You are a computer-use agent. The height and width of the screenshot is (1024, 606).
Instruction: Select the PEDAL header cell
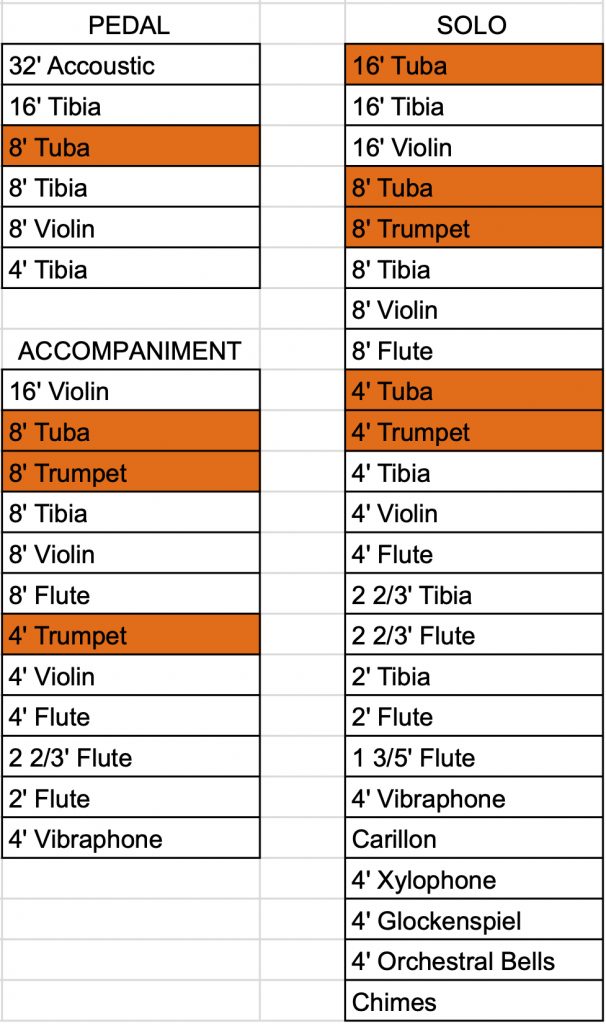pos(130,26)
